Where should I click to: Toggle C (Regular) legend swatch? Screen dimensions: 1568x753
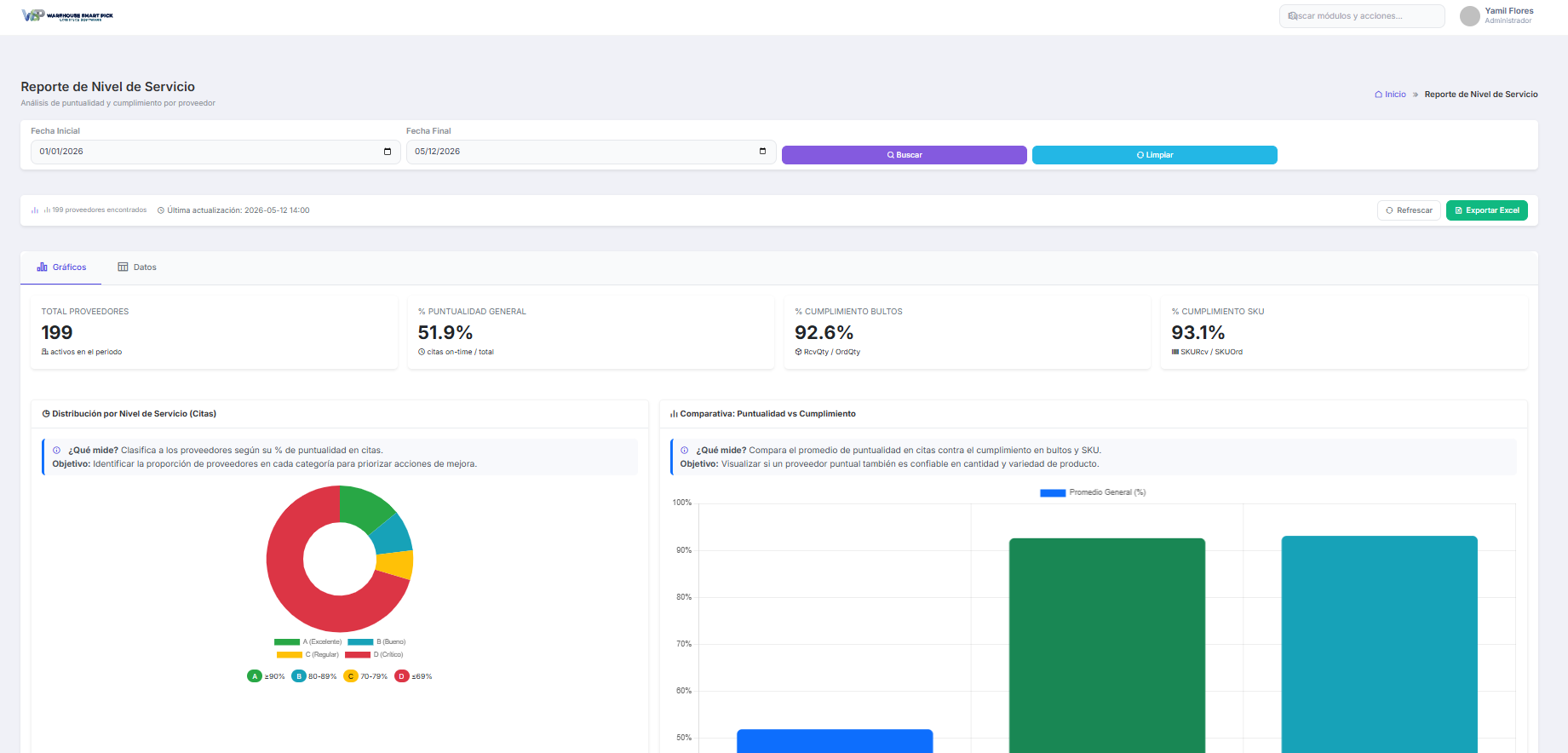tap(290, 655)
